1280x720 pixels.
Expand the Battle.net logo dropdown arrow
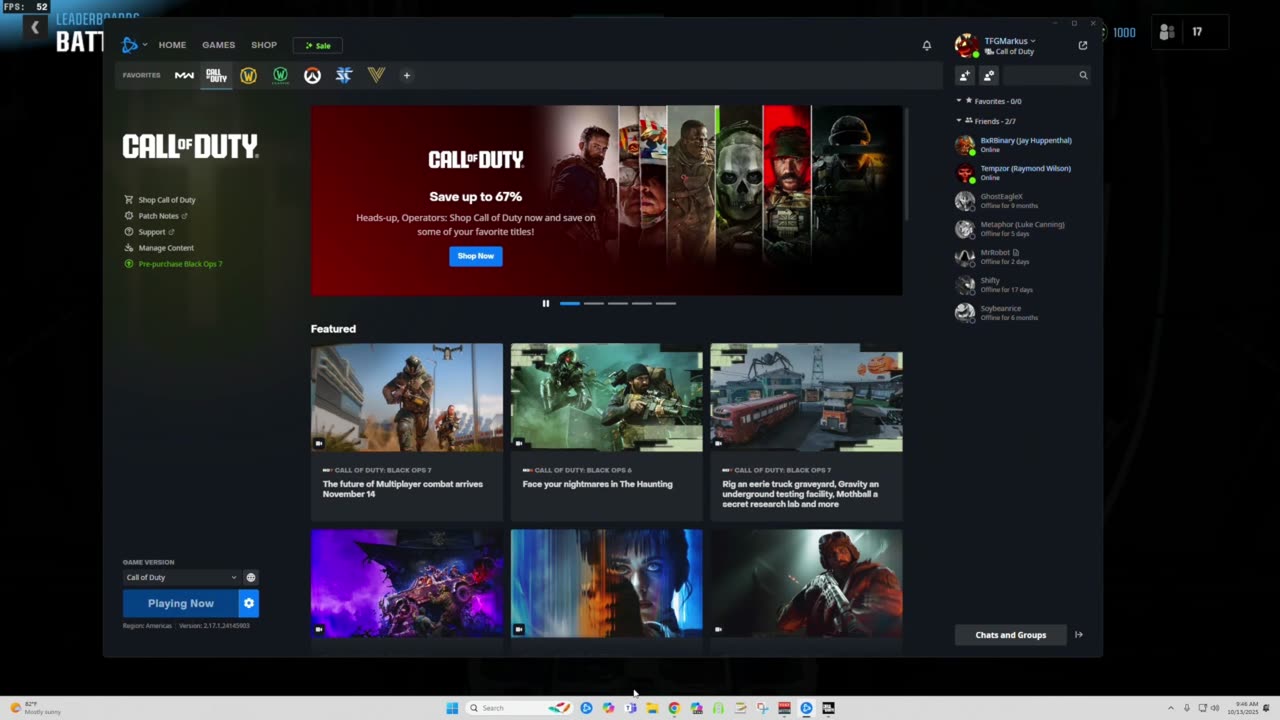pyautogui.click(x=145, y=45)
